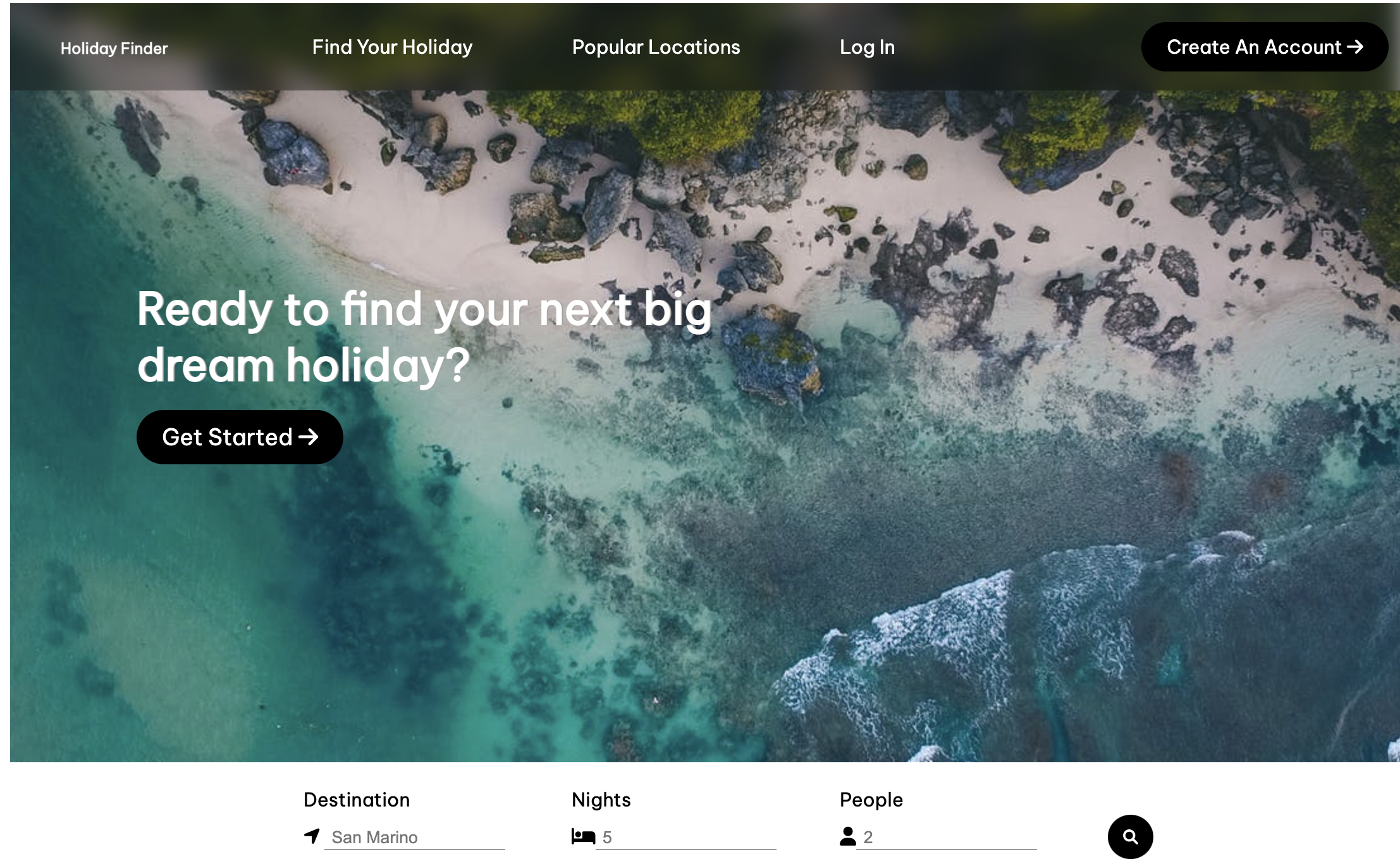
Task: Focus the Destination field showing San Marino
Action: pyautogui.click(x=415, y=838)
